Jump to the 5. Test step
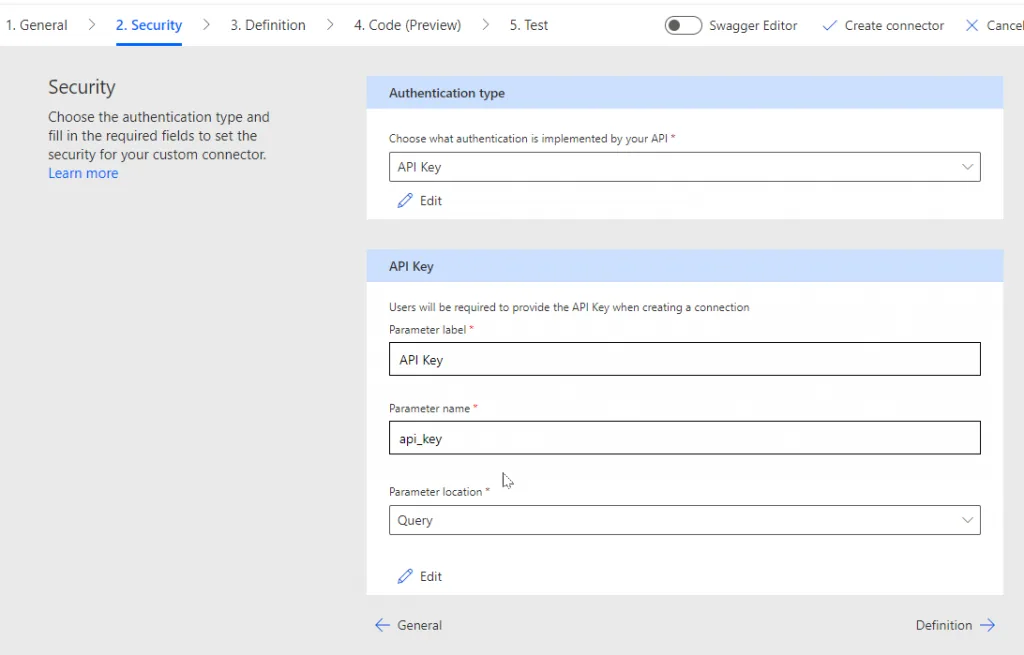1024x655 pixels. click(x=529, y=25)
